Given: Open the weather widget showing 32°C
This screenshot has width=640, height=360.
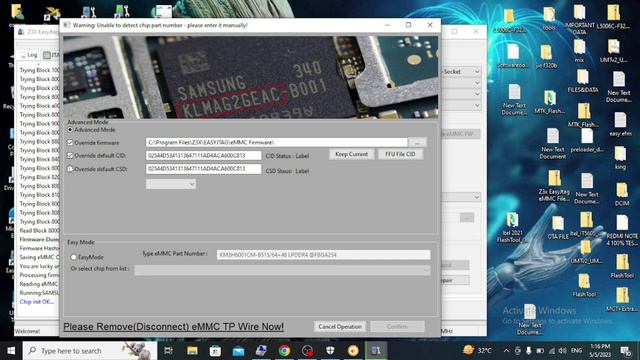Looking at the screenshot, I should tap(477, 350).
